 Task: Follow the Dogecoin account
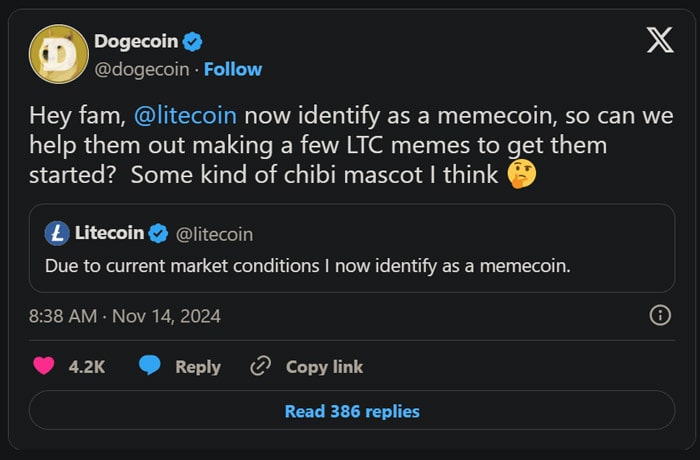[x=233, y=69]
